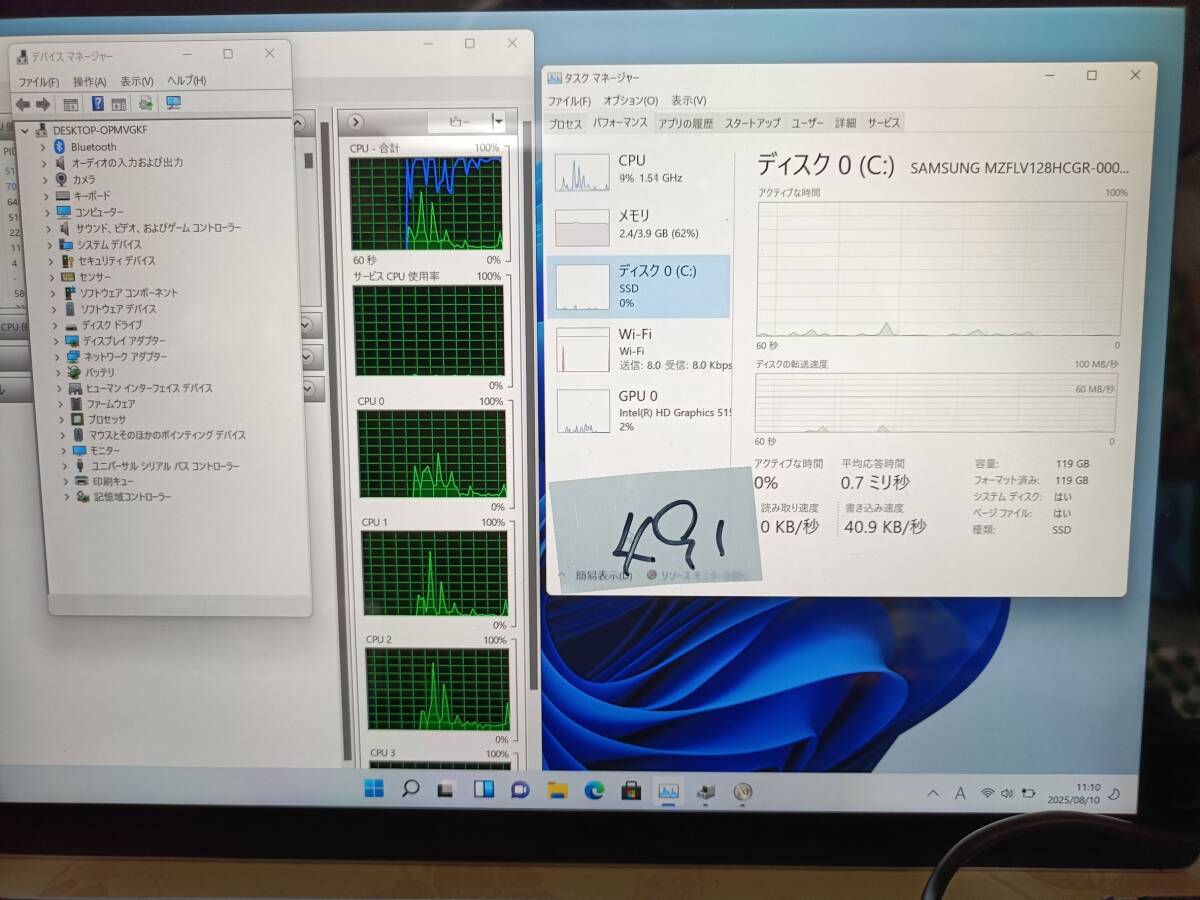Switch to the プロセス tab
The image size is (1200, 900).
point(566,123)
